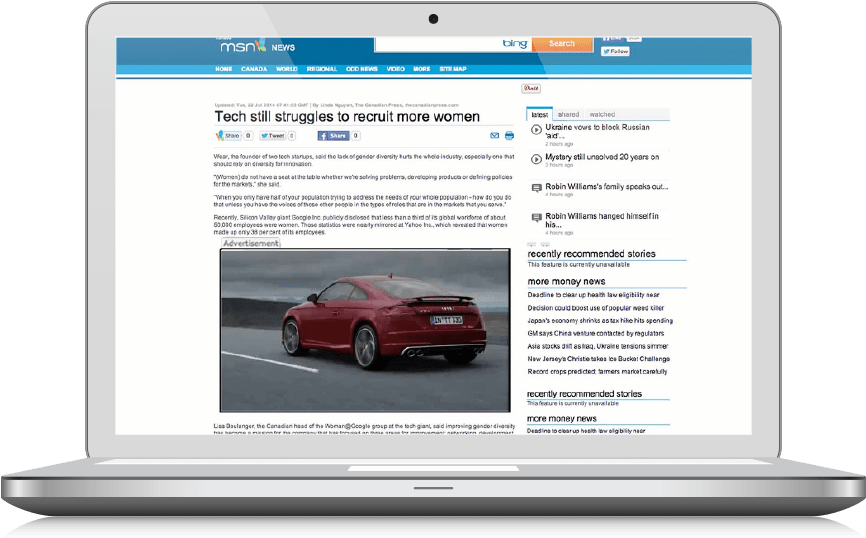Viewport: 866px width, 538px height.
Task: Open the HOME menu item
Action: pos(224,69)
